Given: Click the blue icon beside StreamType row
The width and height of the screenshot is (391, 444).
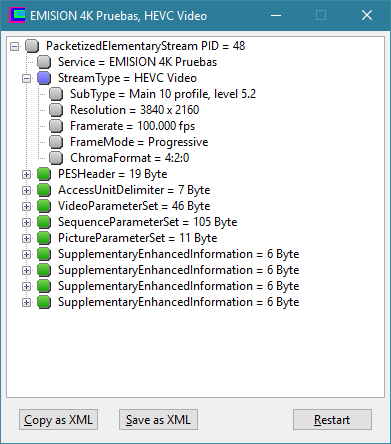Looking at the screenshot, I should (x=44, y=78).
